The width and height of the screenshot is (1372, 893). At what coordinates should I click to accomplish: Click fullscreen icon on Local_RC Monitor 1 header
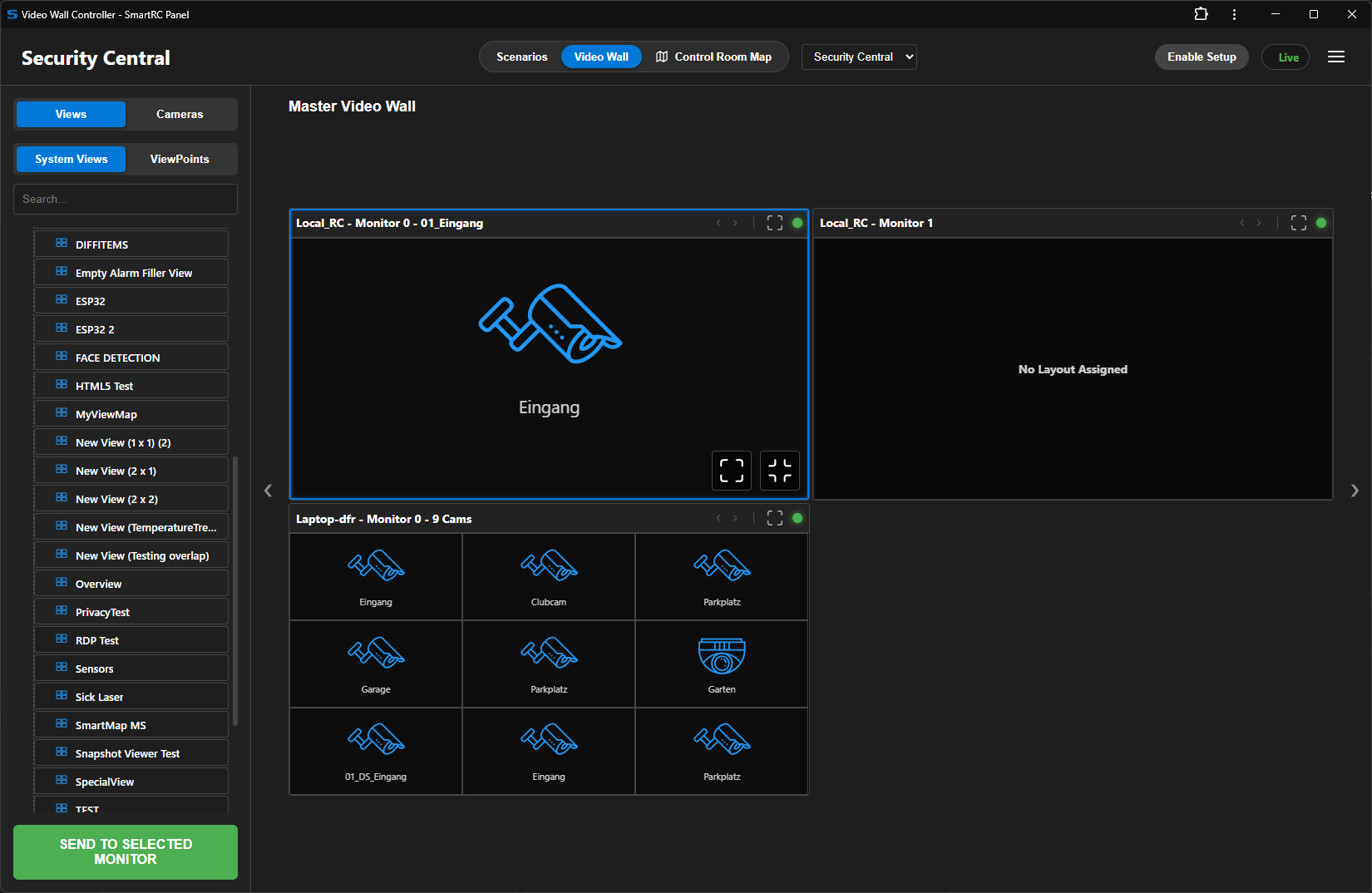(1299, 223)
